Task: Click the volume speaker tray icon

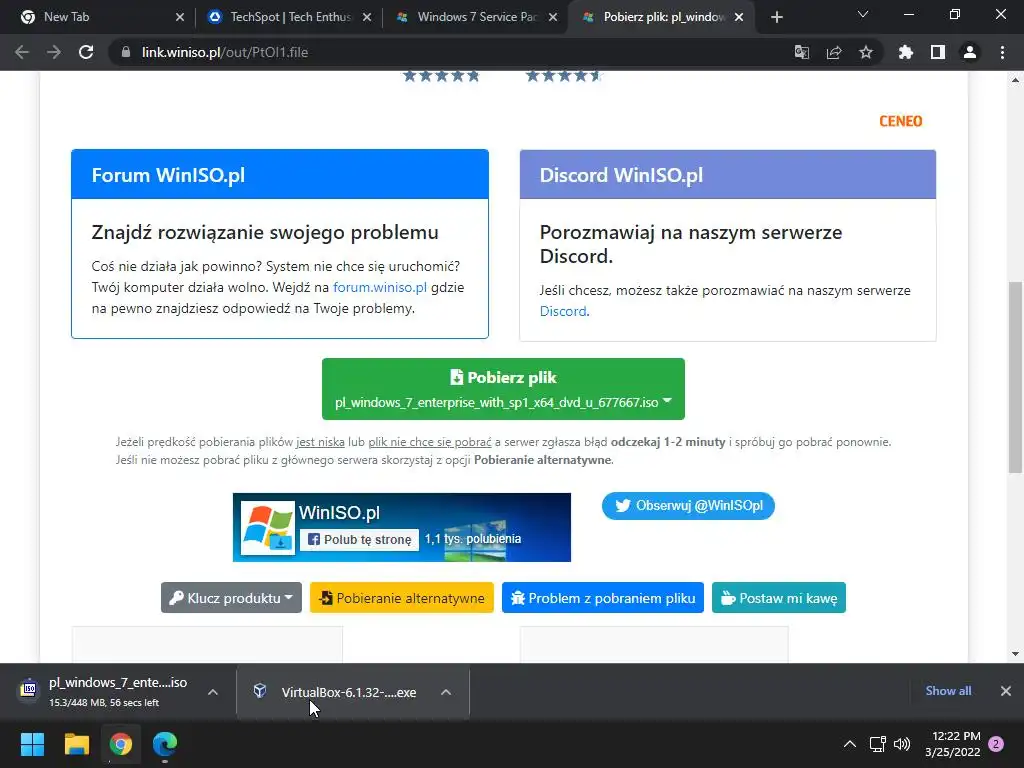Action: pos(902,744)
